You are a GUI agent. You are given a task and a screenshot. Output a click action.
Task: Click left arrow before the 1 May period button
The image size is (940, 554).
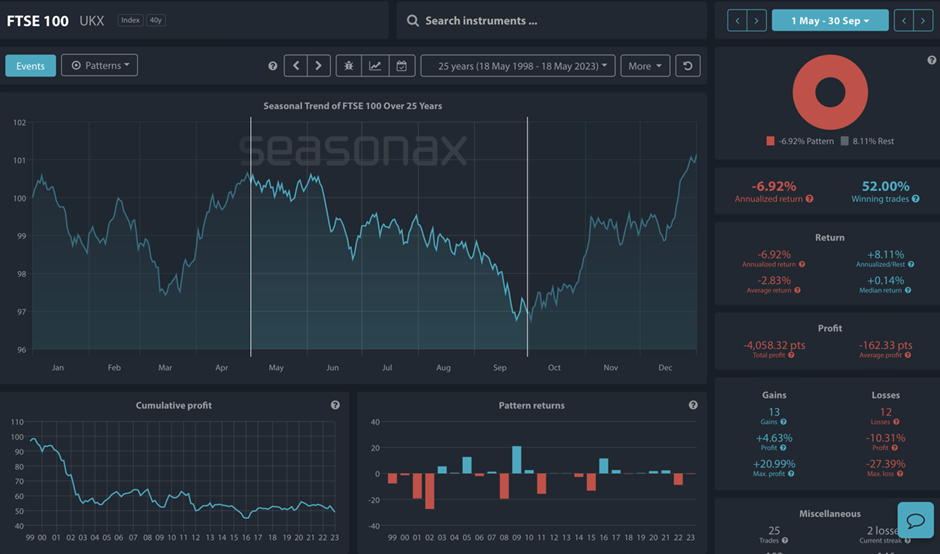click(x=737, y=20)
